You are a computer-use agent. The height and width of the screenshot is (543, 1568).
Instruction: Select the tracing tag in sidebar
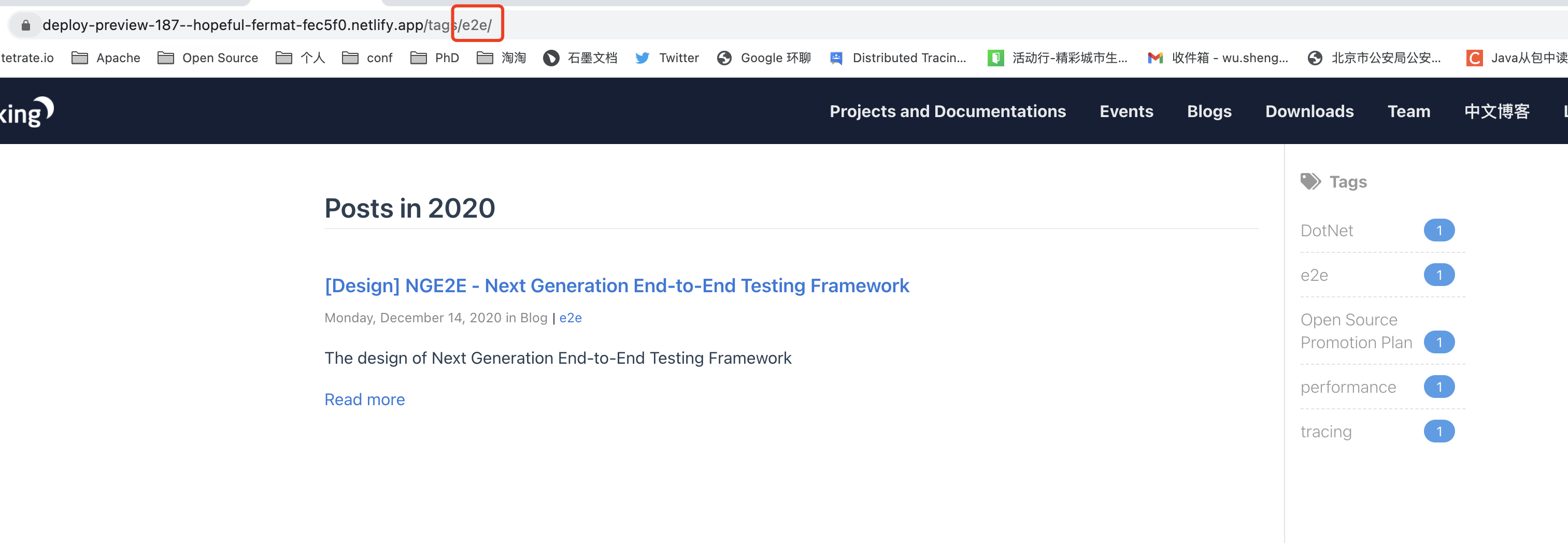tap(1325, 432)
